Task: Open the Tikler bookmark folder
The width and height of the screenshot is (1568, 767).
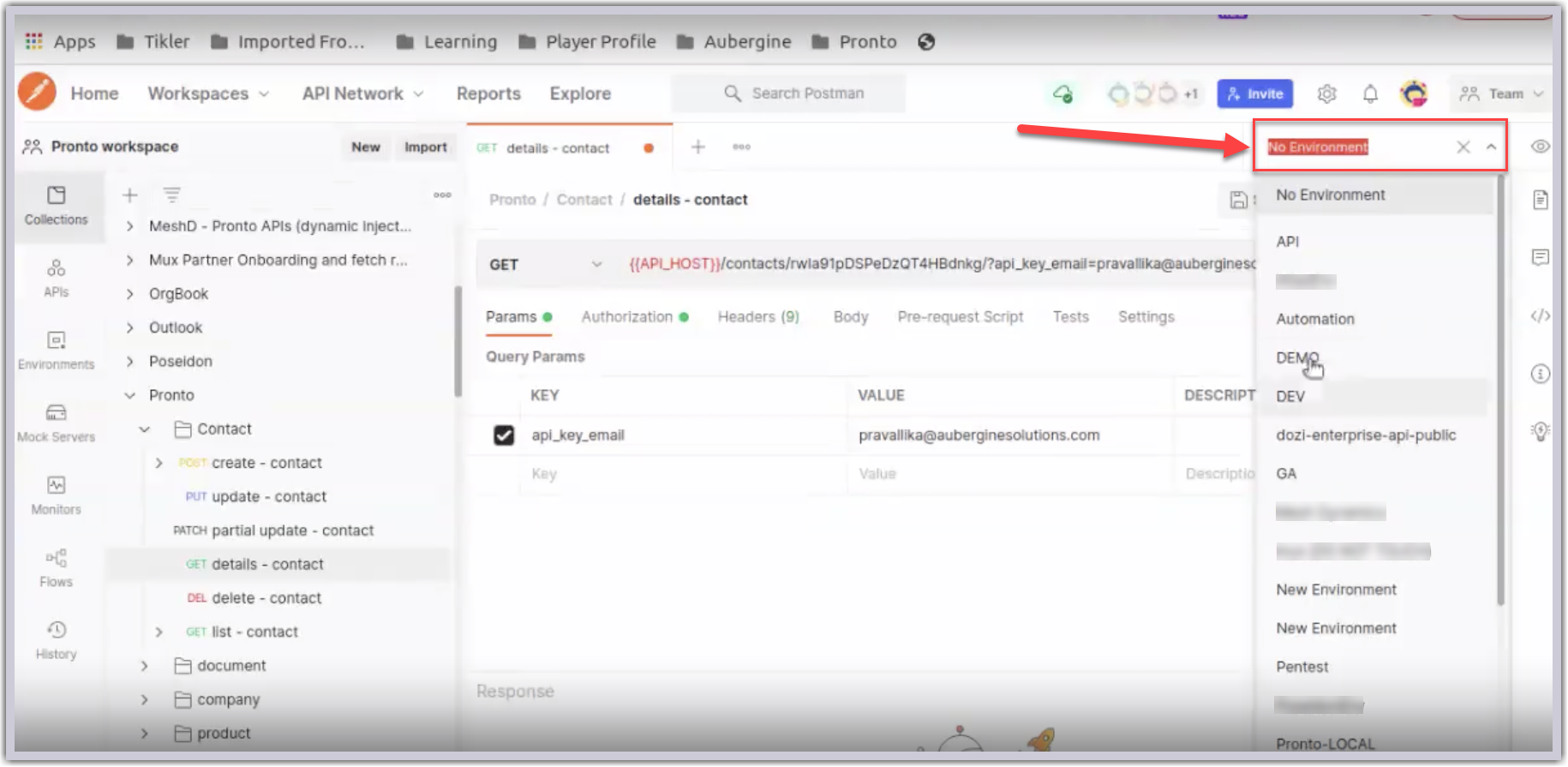Action: coord(153,41)
